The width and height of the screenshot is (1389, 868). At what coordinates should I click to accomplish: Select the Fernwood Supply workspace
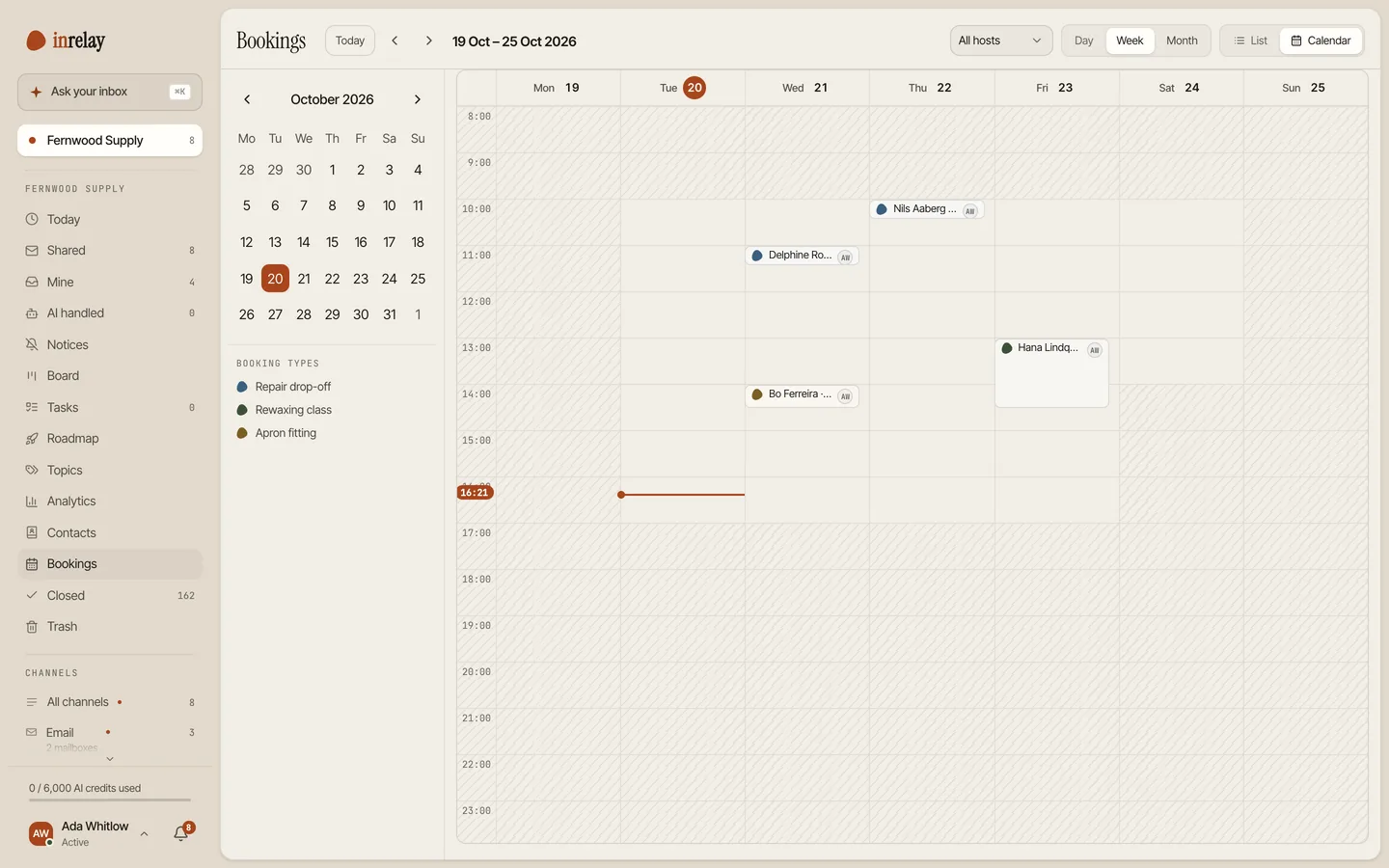point(110,140)
